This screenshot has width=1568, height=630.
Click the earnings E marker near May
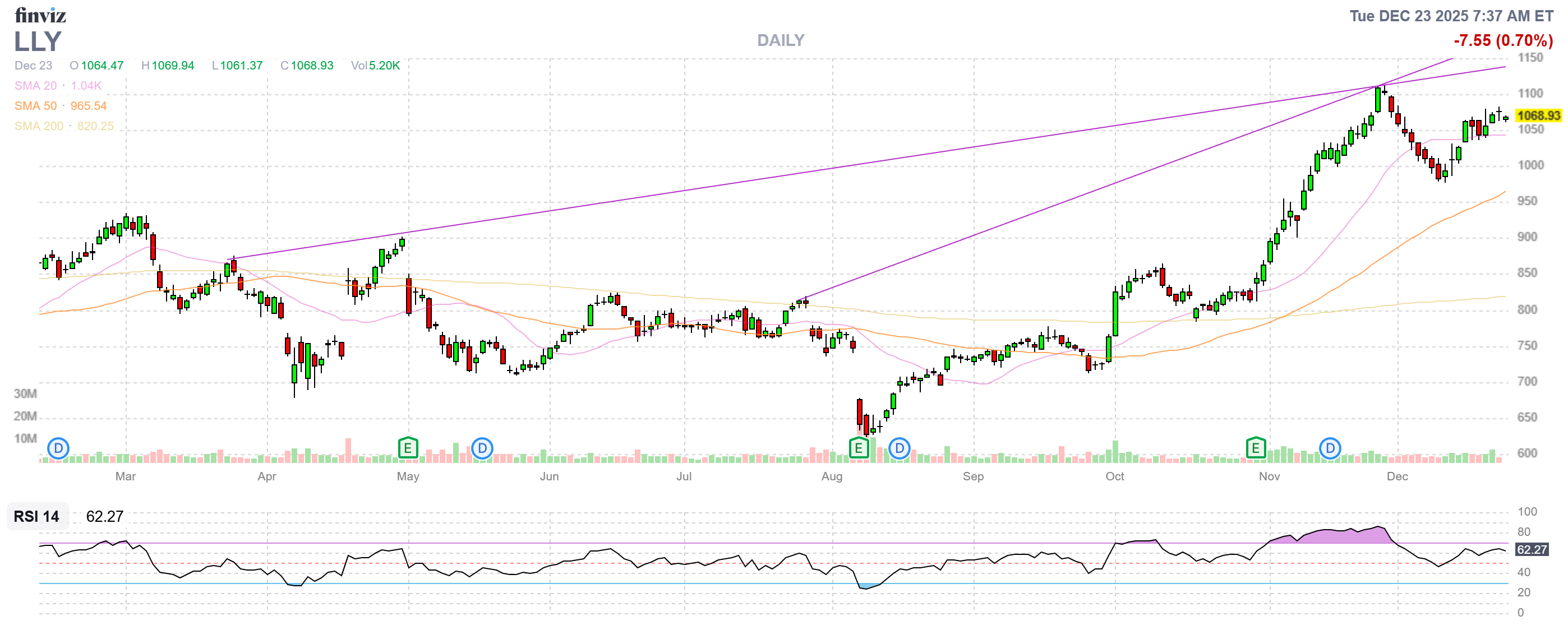(x=408, y=449)
